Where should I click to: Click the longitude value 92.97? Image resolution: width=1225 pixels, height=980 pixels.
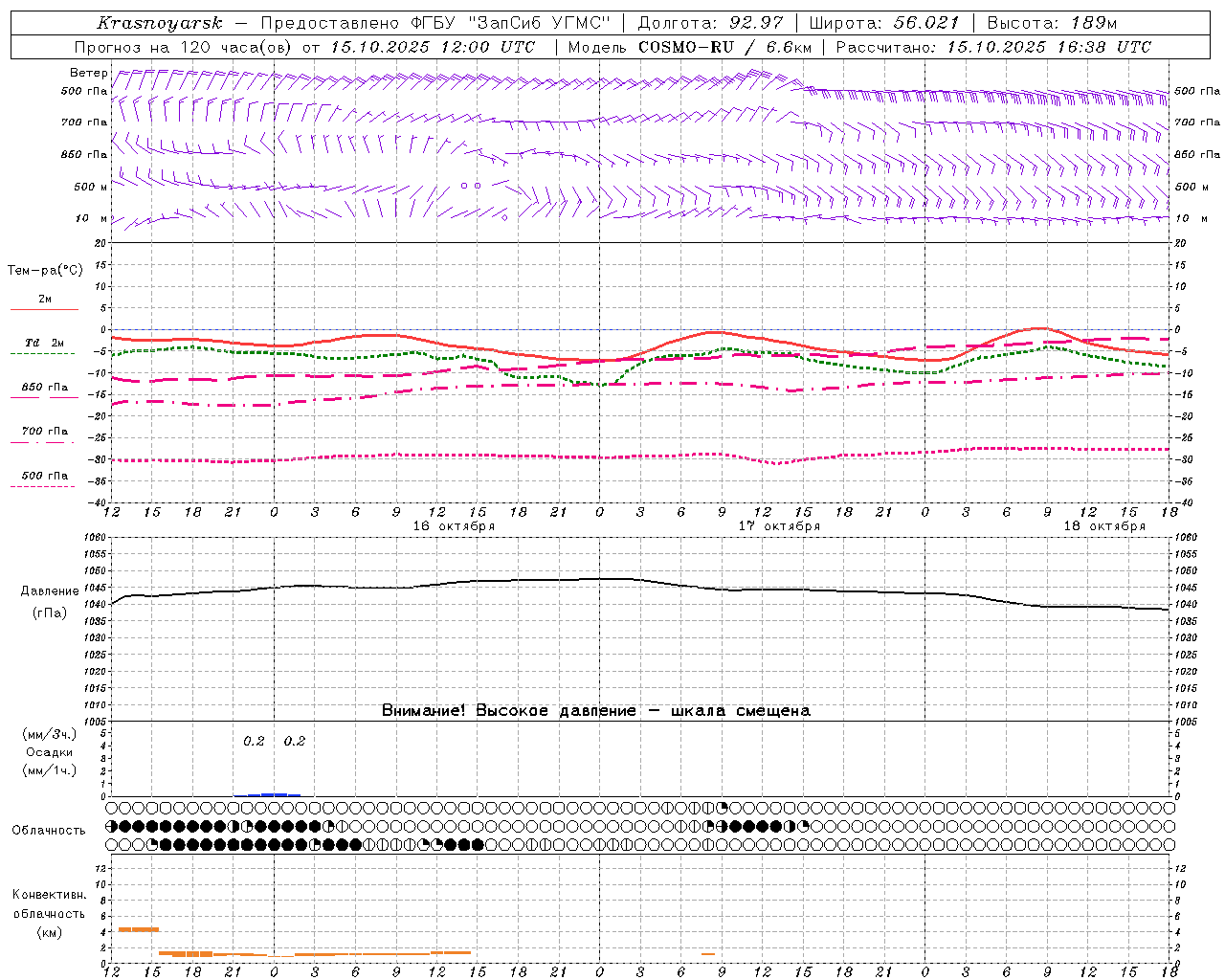click(756, 23)
